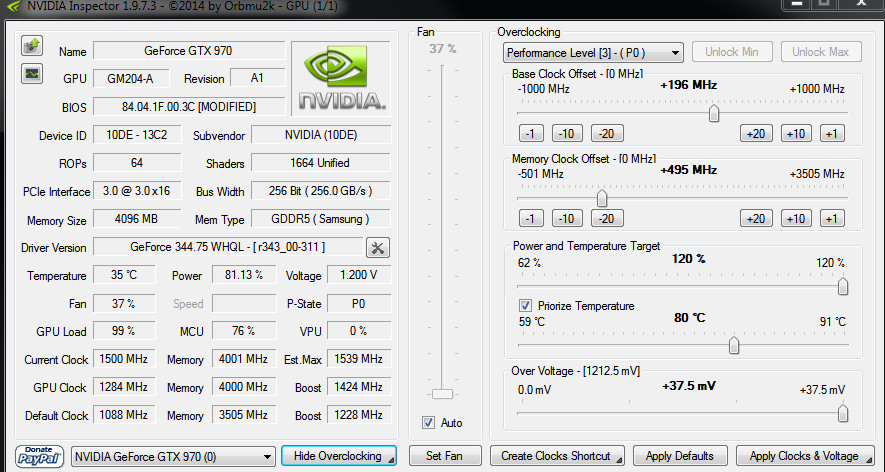The height and width of the screenshot is (472, 885).
Task: Toggle the Auto fan checkbox
Action: tap(428, 422)
